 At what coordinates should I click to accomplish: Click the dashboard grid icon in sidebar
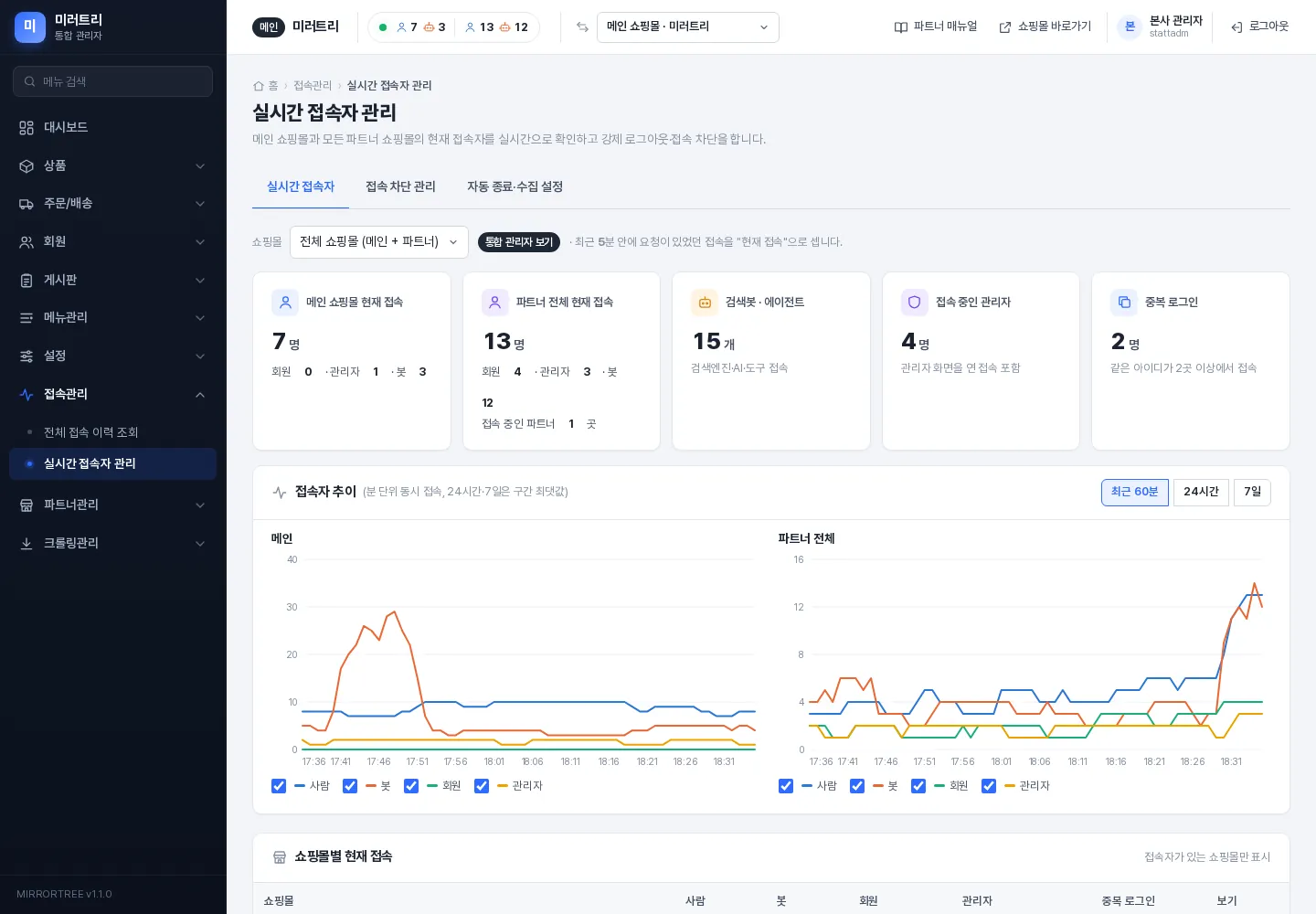27,128
